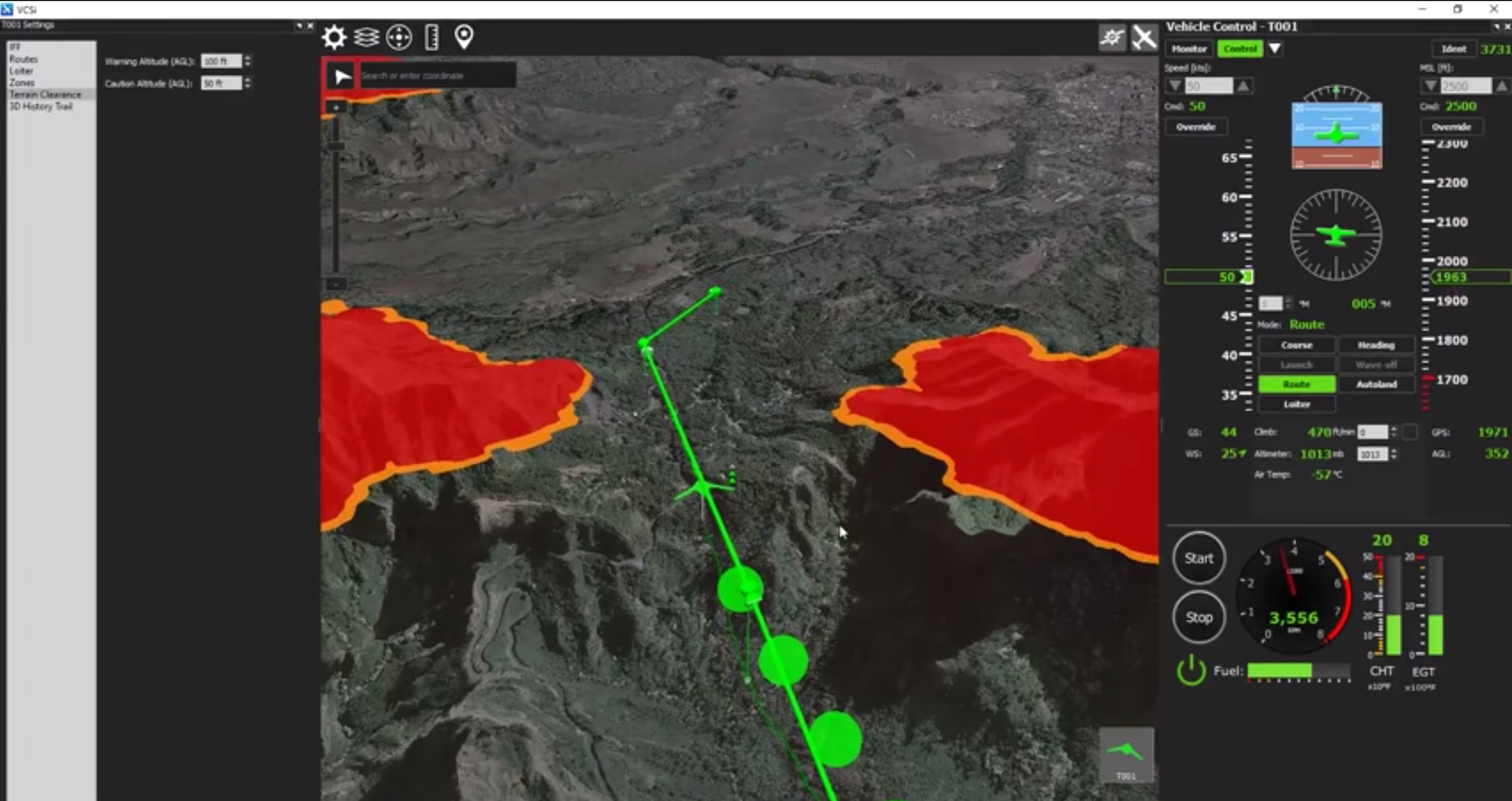Open the map settings gear icon

click(x=334, y=37)
